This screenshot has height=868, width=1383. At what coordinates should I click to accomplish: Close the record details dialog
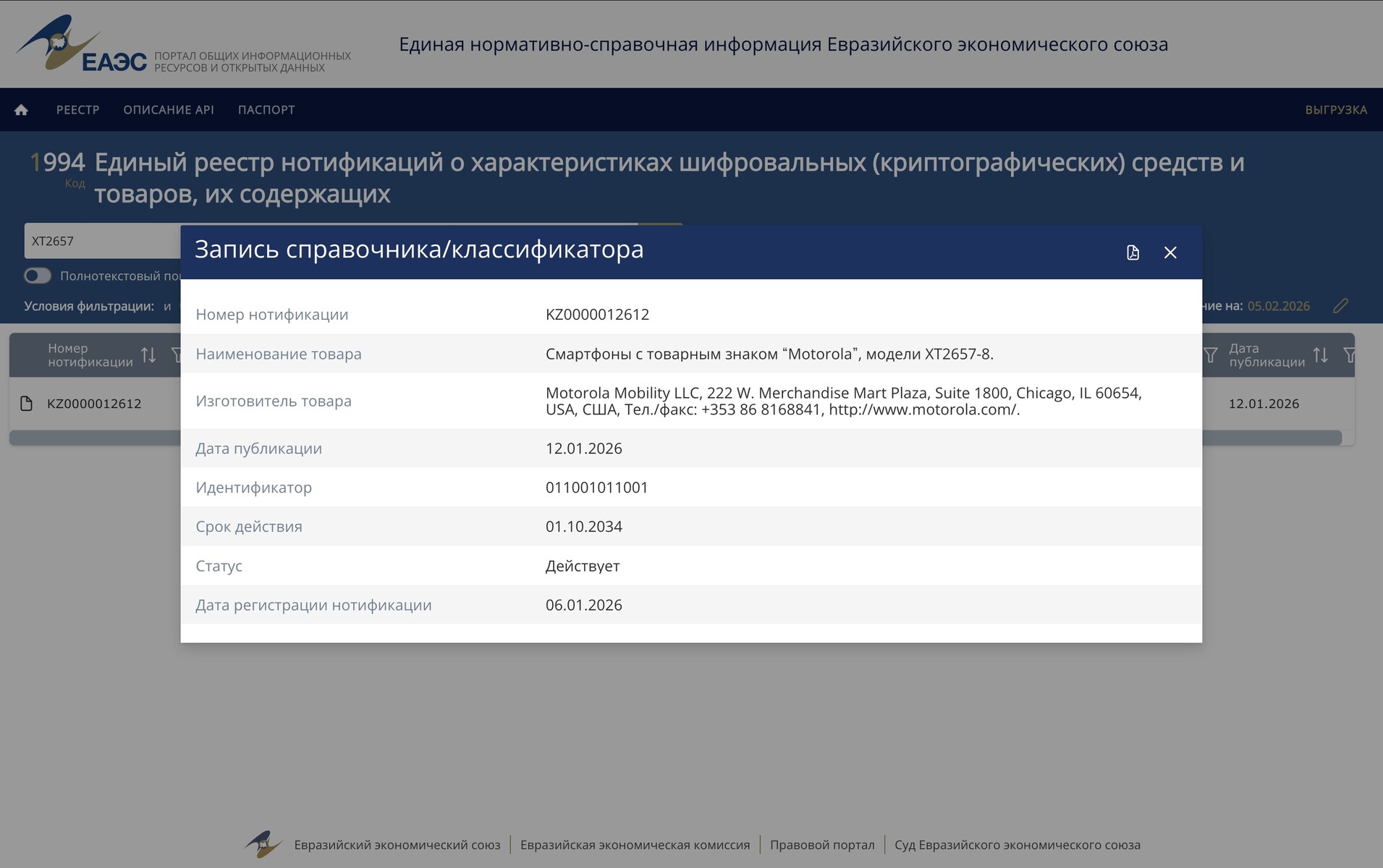(1170, 252)
